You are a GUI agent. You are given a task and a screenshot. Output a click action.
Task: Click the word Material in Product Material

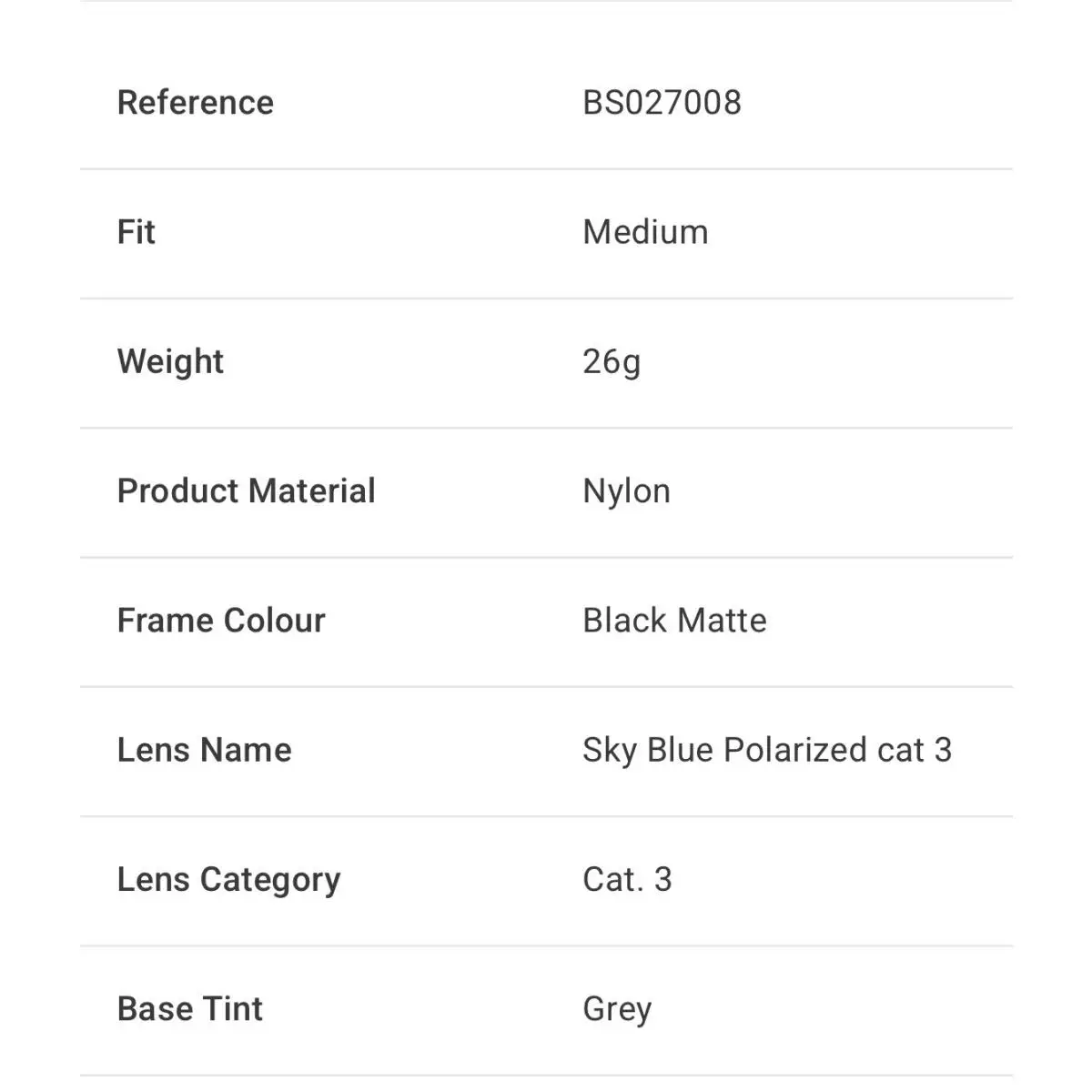click(x=311, y=491)
